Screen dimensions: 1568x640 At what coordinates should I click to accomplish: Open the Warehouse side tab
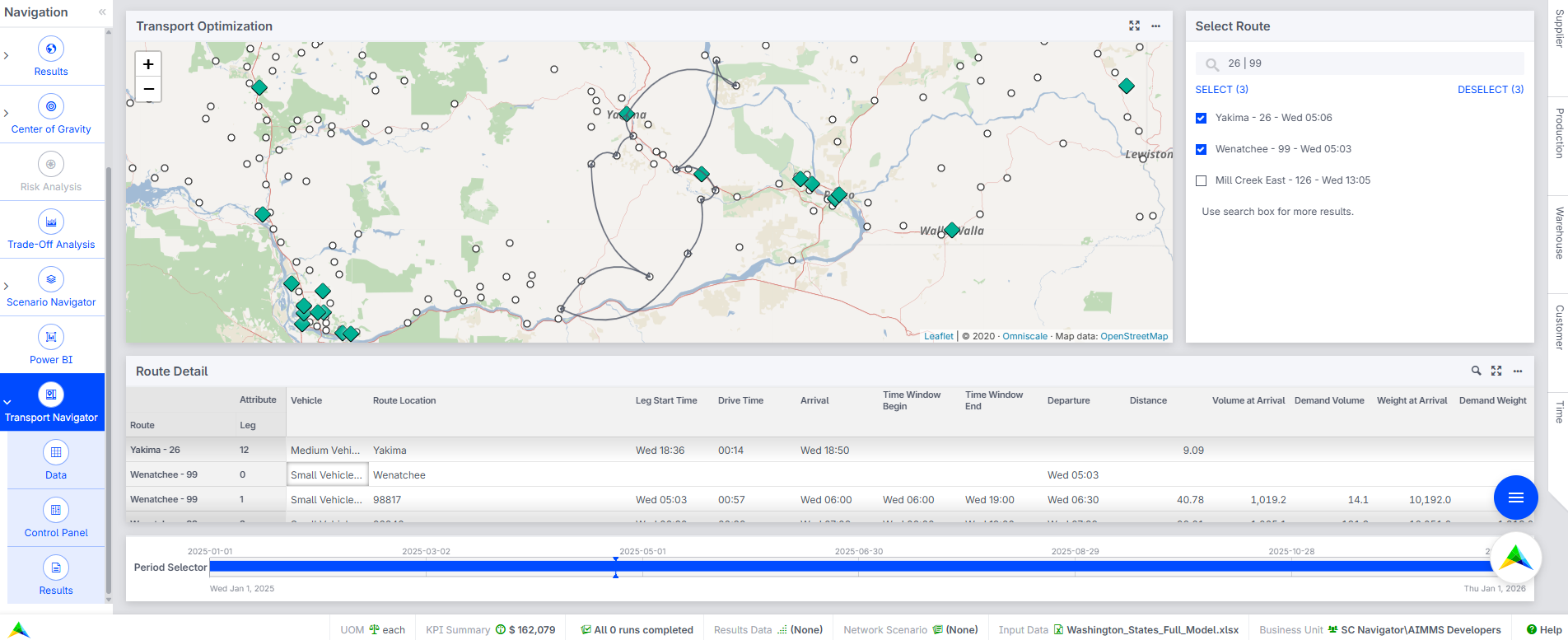pyautogui.click(x=1559, y=233)
